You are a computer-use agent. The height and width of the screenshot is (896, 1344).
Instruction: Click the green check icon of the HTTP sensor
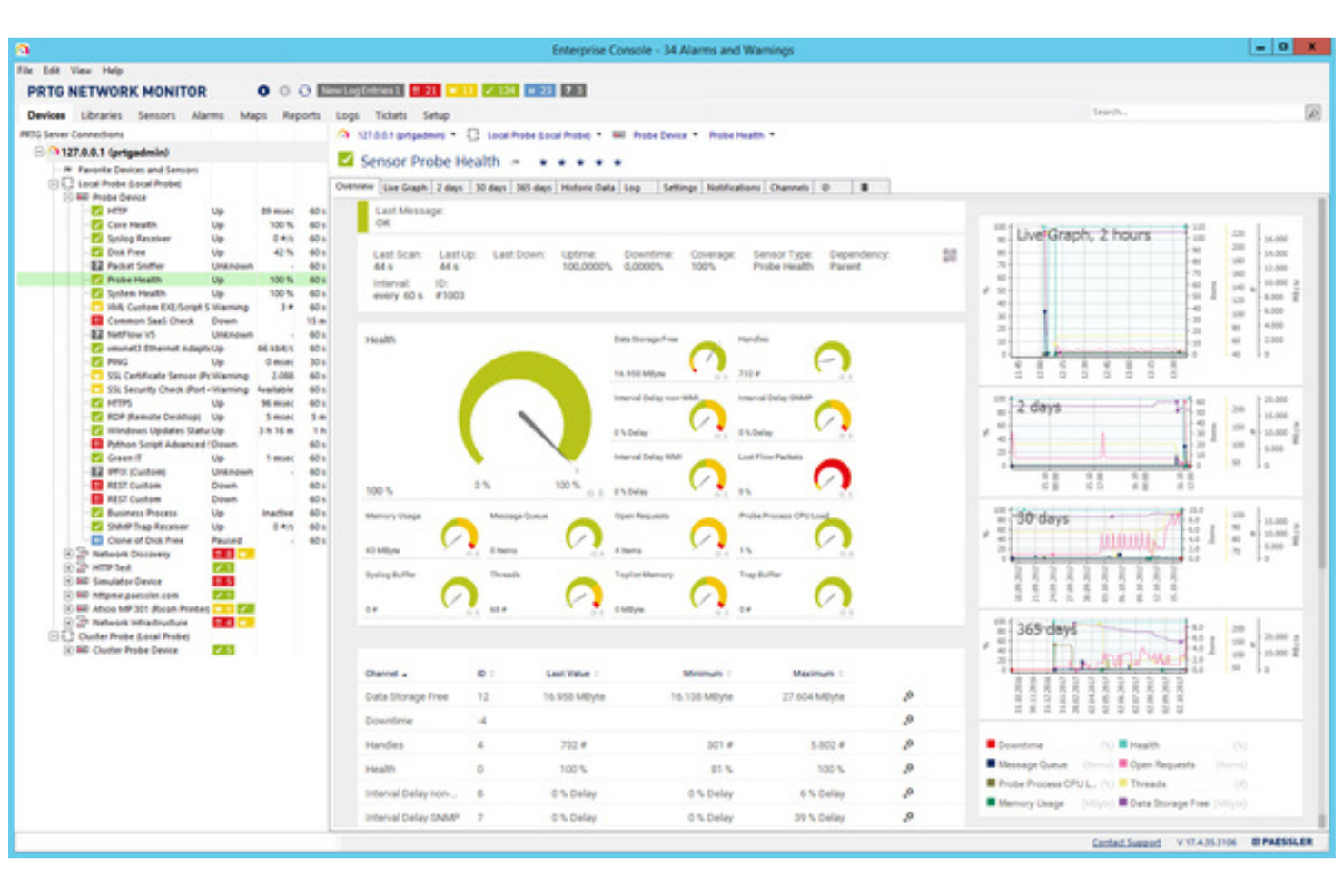[x=95, y=211]
